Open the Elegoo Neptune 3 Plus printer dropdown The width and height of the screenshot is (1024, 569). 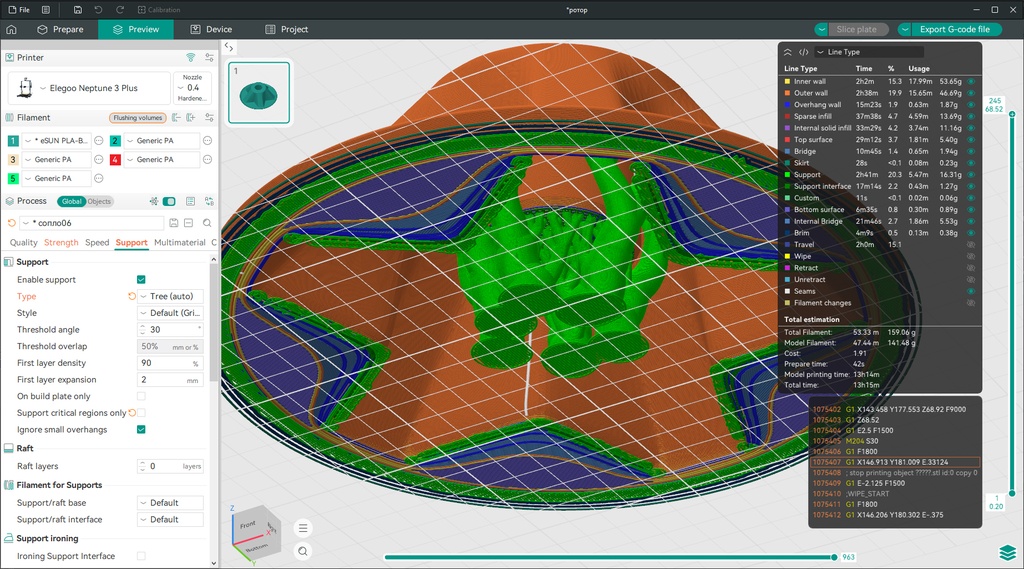pos(89,88)
